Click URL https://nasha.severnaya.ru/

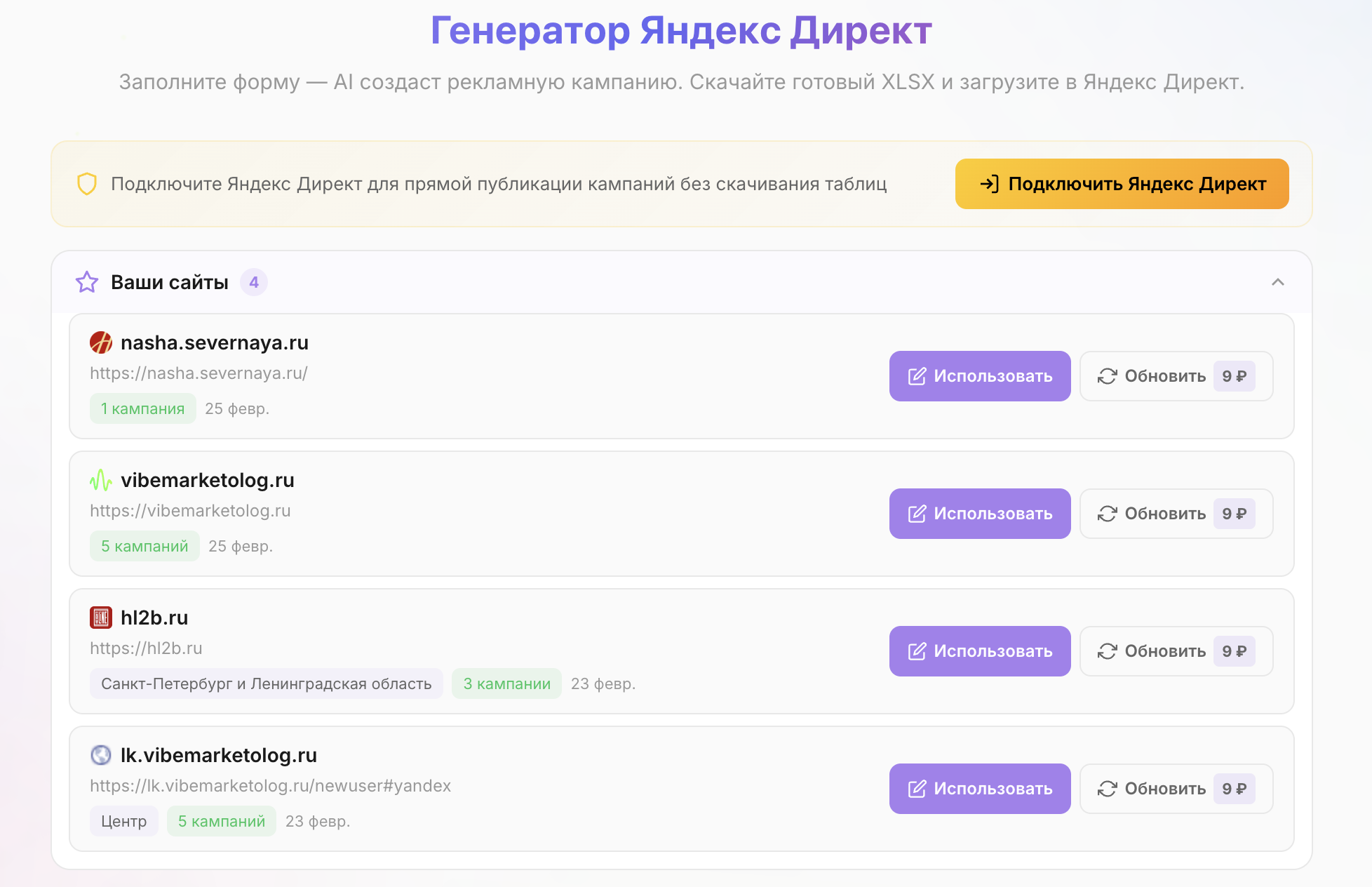(199, 373)
